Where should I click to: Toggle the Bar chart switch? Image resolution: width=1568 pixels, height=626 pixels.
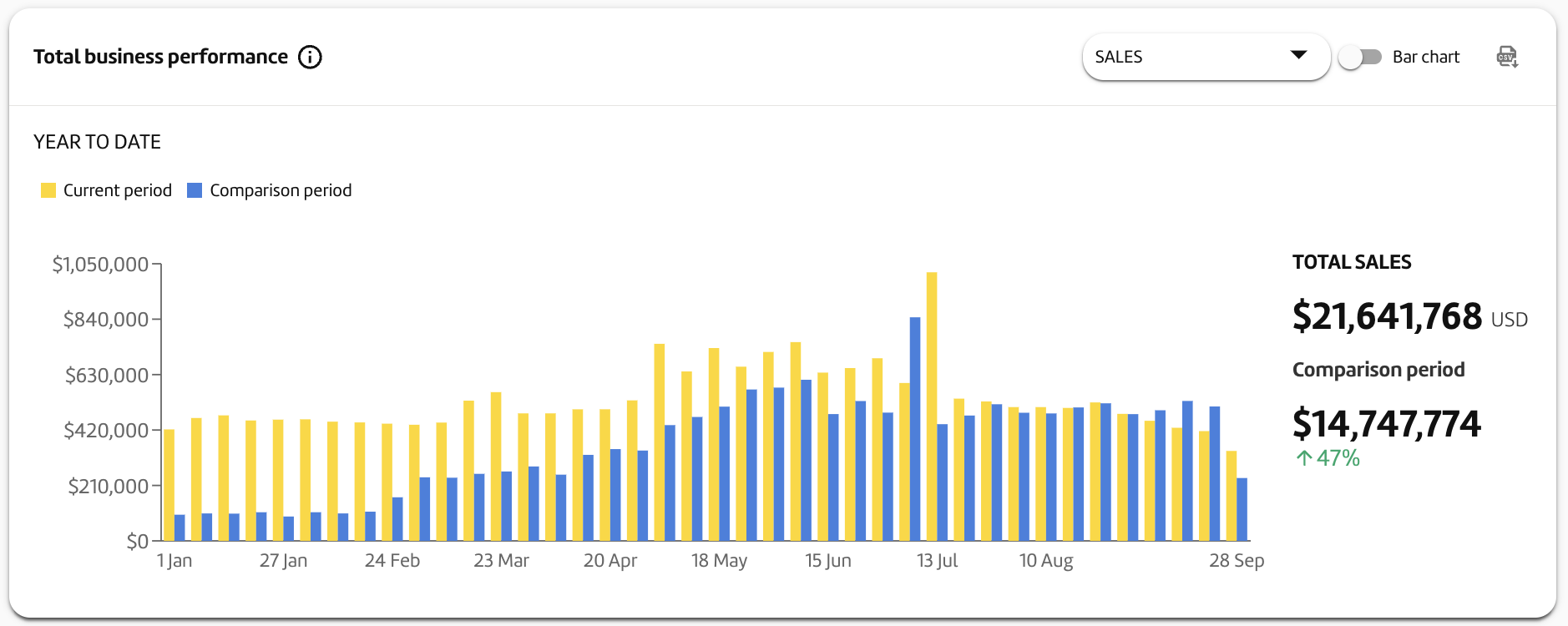pos(1360,57)
